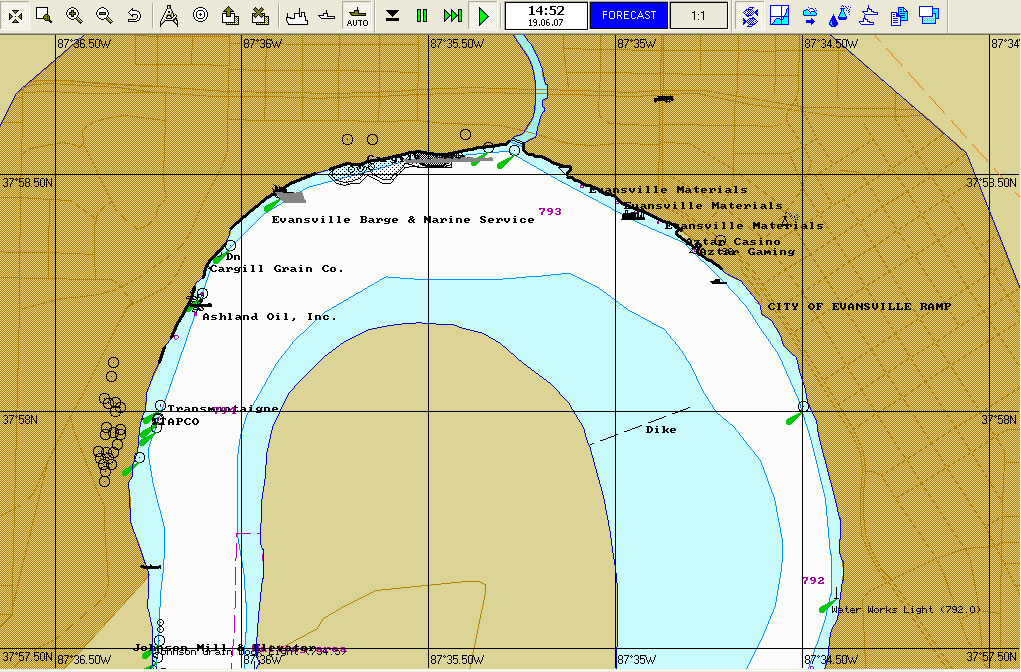Click the chart remove icon with X
The height and width of the screenshot is (672, 1021).
[x=260, y=16]
